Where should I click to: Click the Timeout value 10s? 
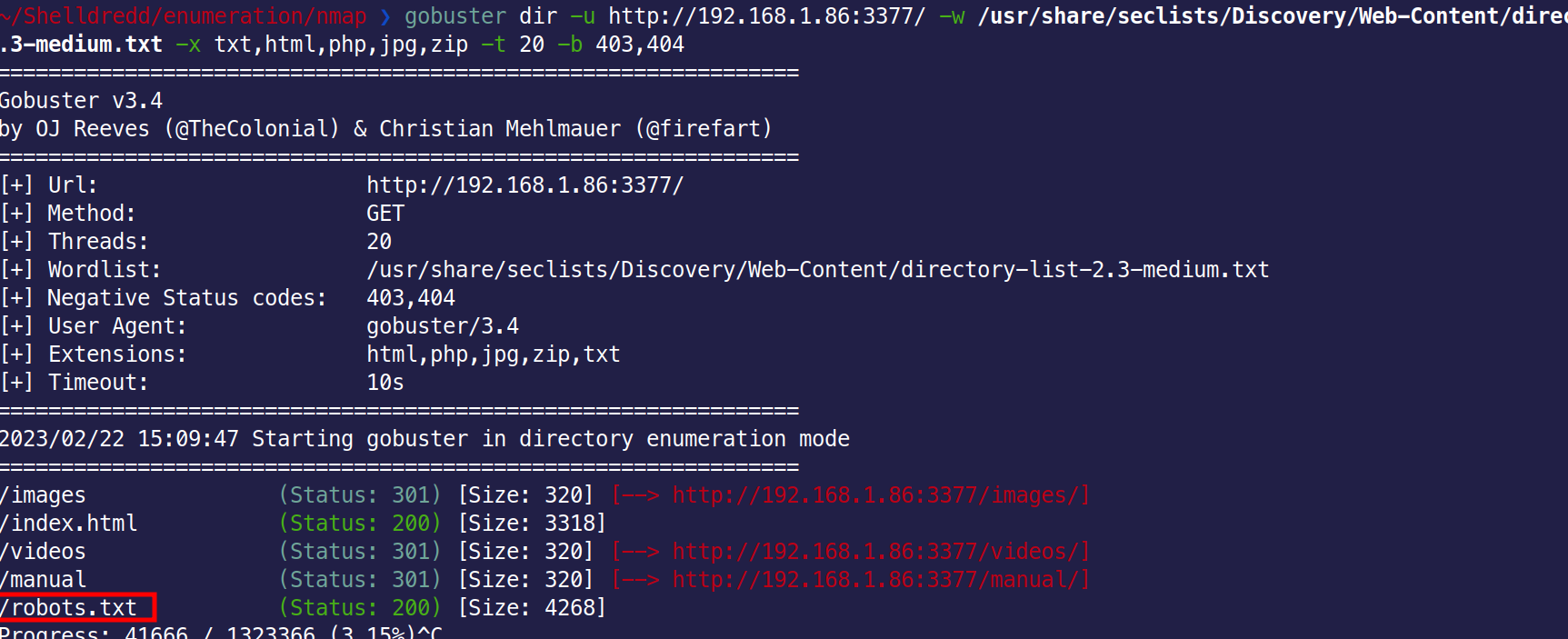(385, 383)
